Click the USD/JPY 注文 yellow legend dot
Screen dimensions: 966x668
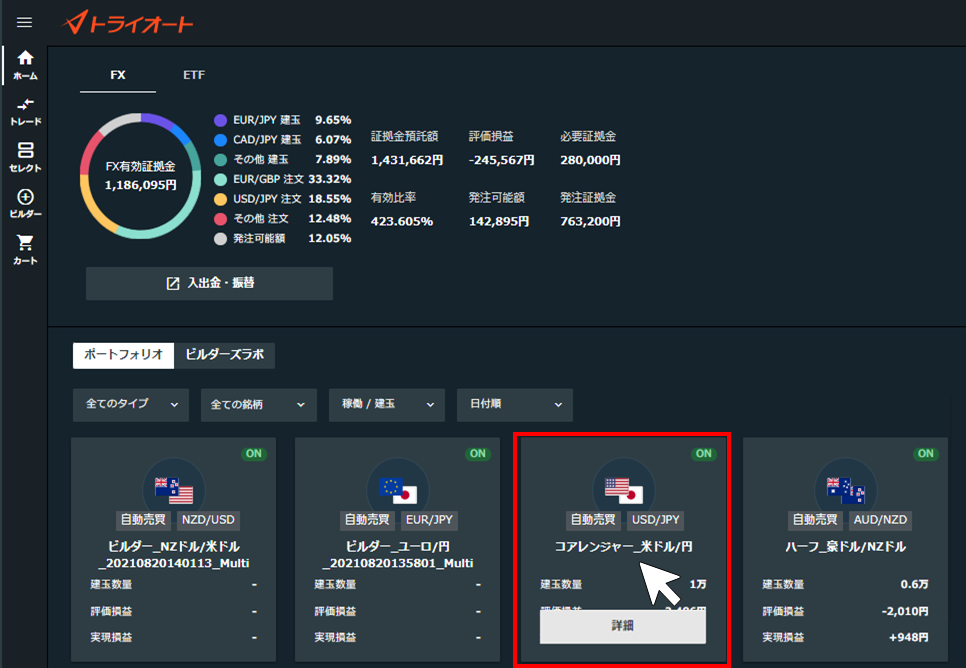220,199
